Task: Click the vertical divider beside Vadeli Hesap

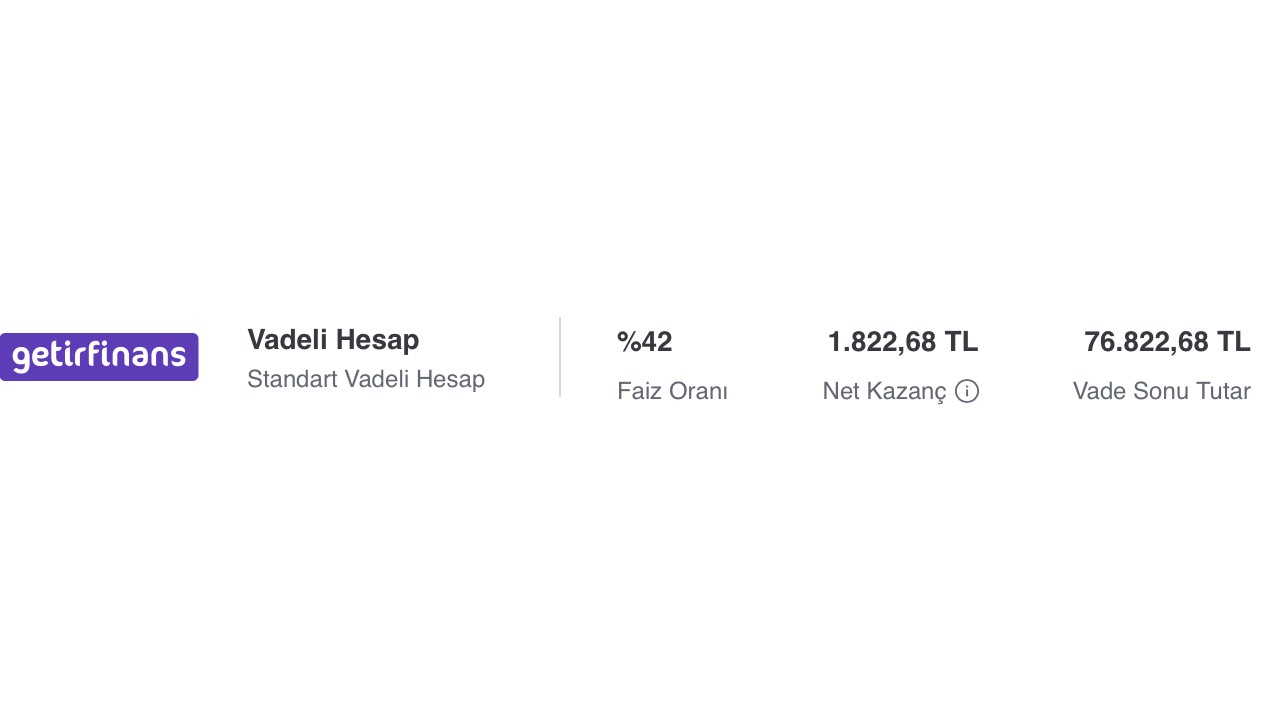Action: (560, 357)
